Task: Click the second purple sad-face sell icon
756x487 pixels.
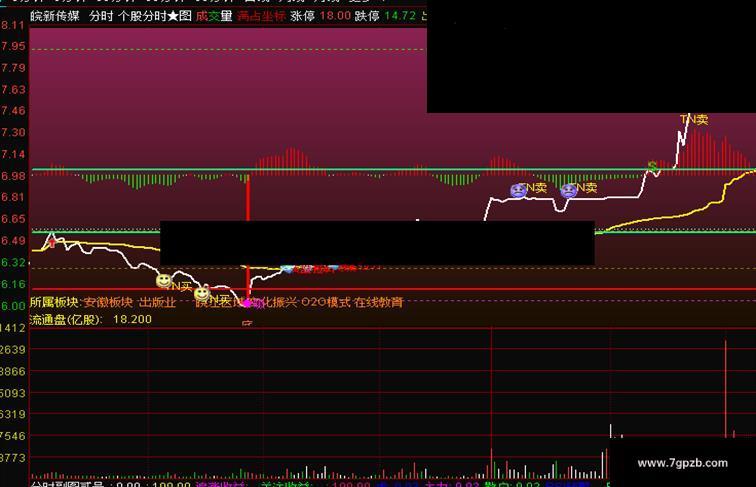Action: 569,190
